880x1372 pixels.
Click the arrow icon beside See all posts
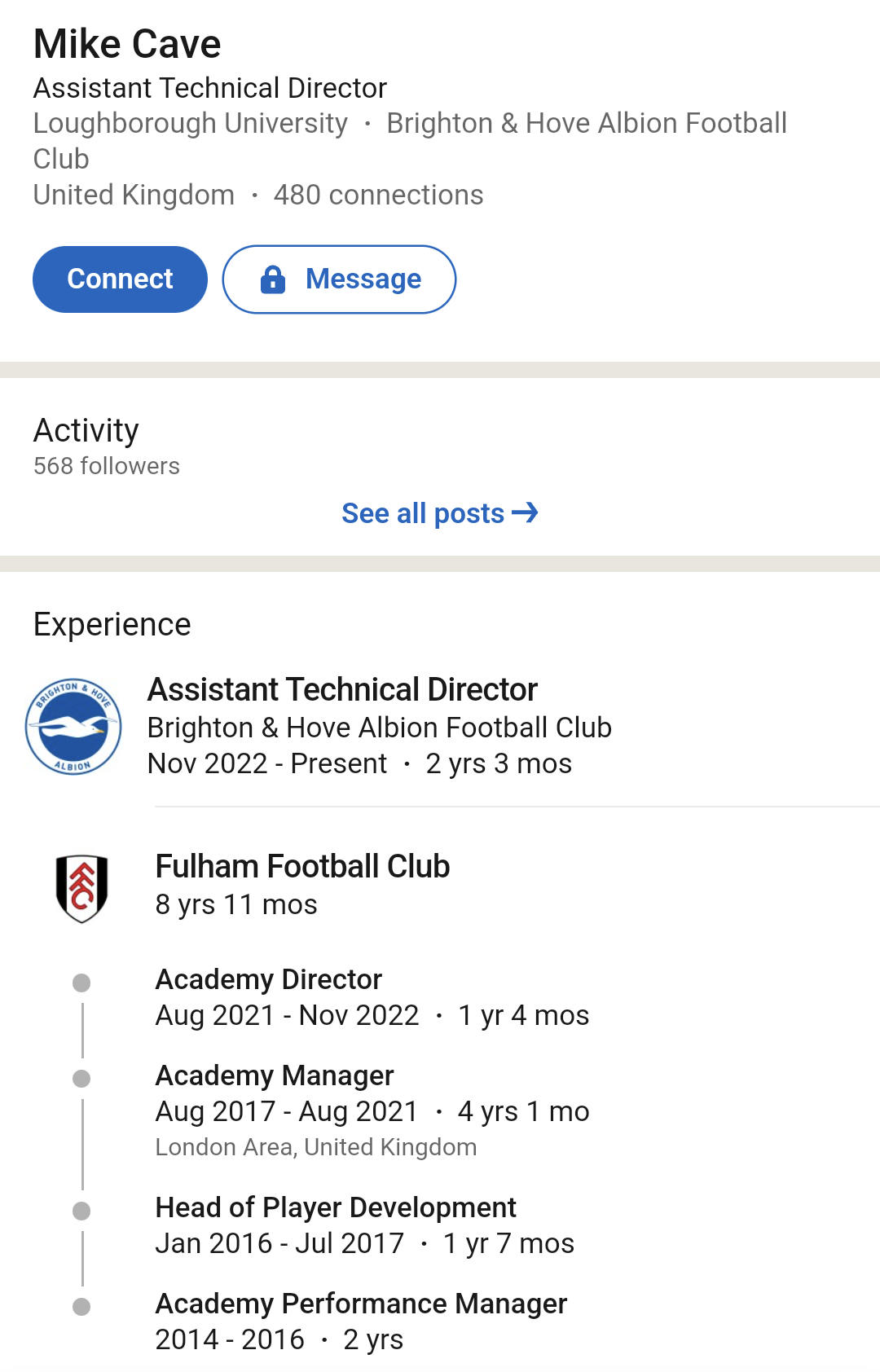pyautogui.click(x=525, y=512)
